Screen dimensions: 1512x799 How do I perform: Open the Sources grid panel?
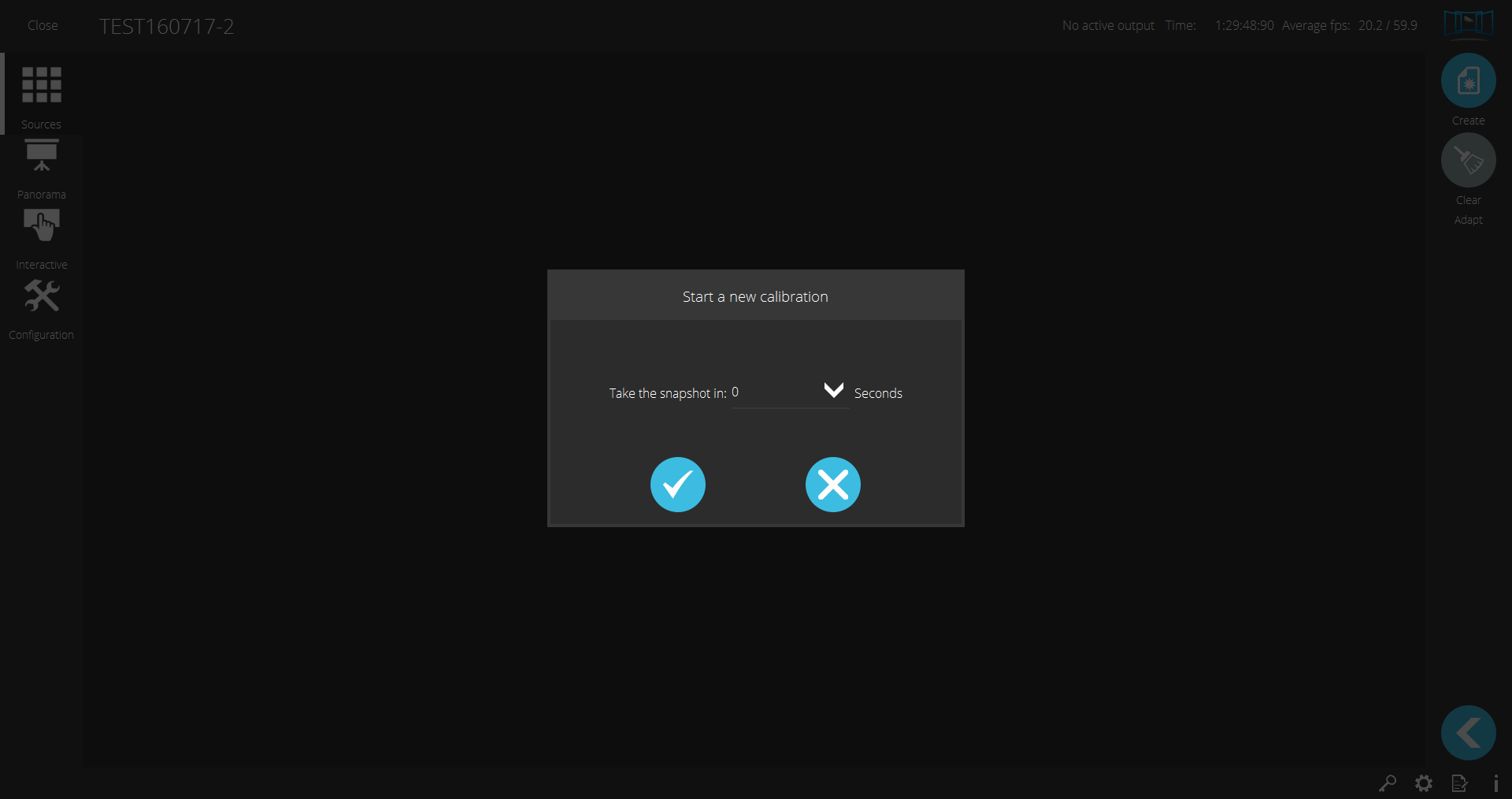point(42,94)
